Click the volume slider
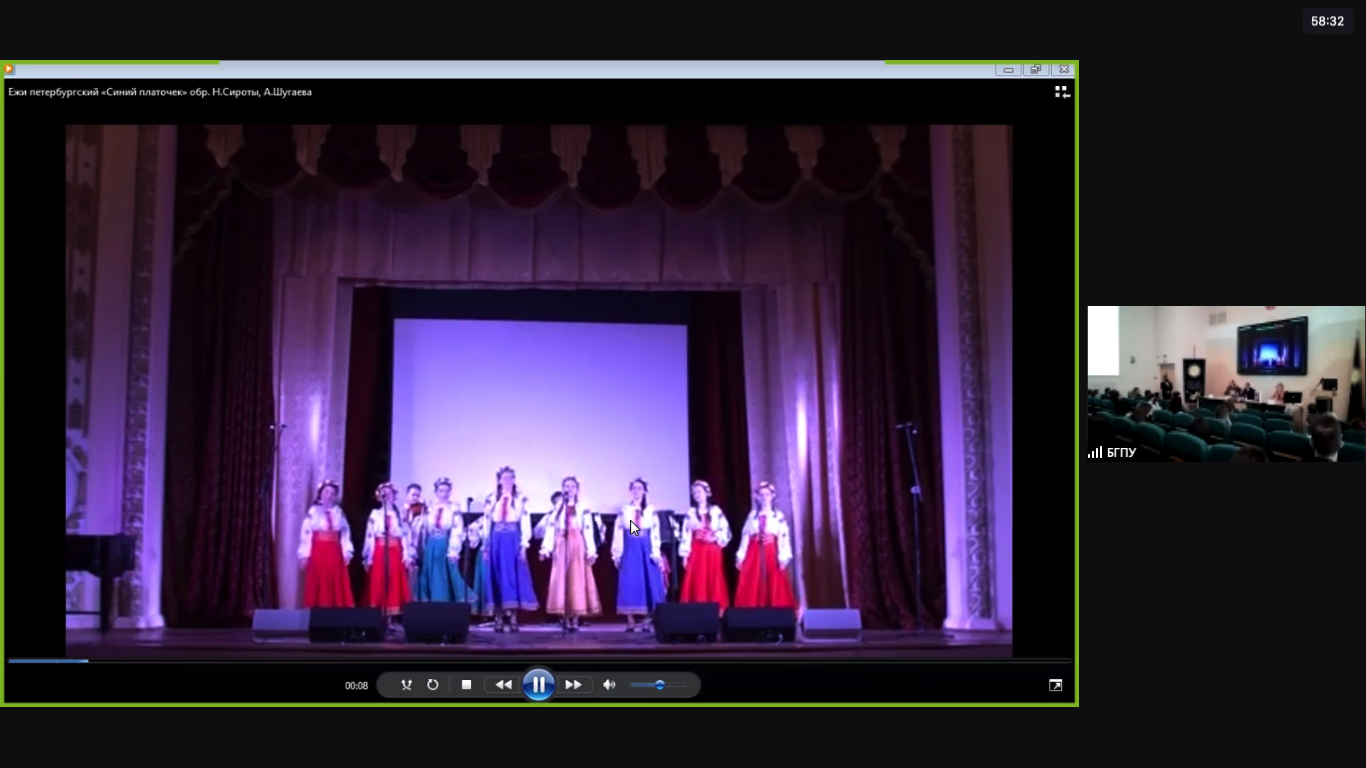 point(657,685)
